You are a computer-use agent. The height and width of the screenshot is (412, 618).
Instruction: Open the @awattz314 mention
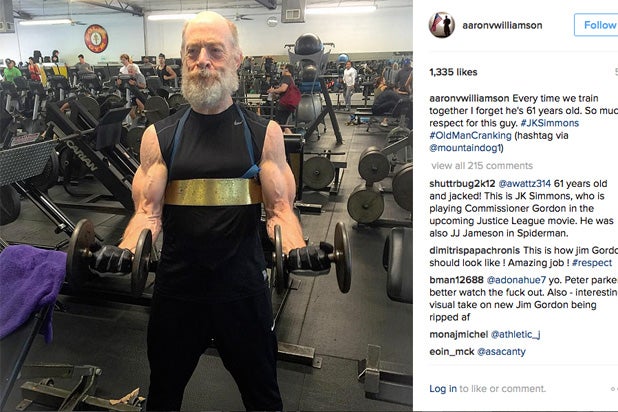[x=524, y=184]
